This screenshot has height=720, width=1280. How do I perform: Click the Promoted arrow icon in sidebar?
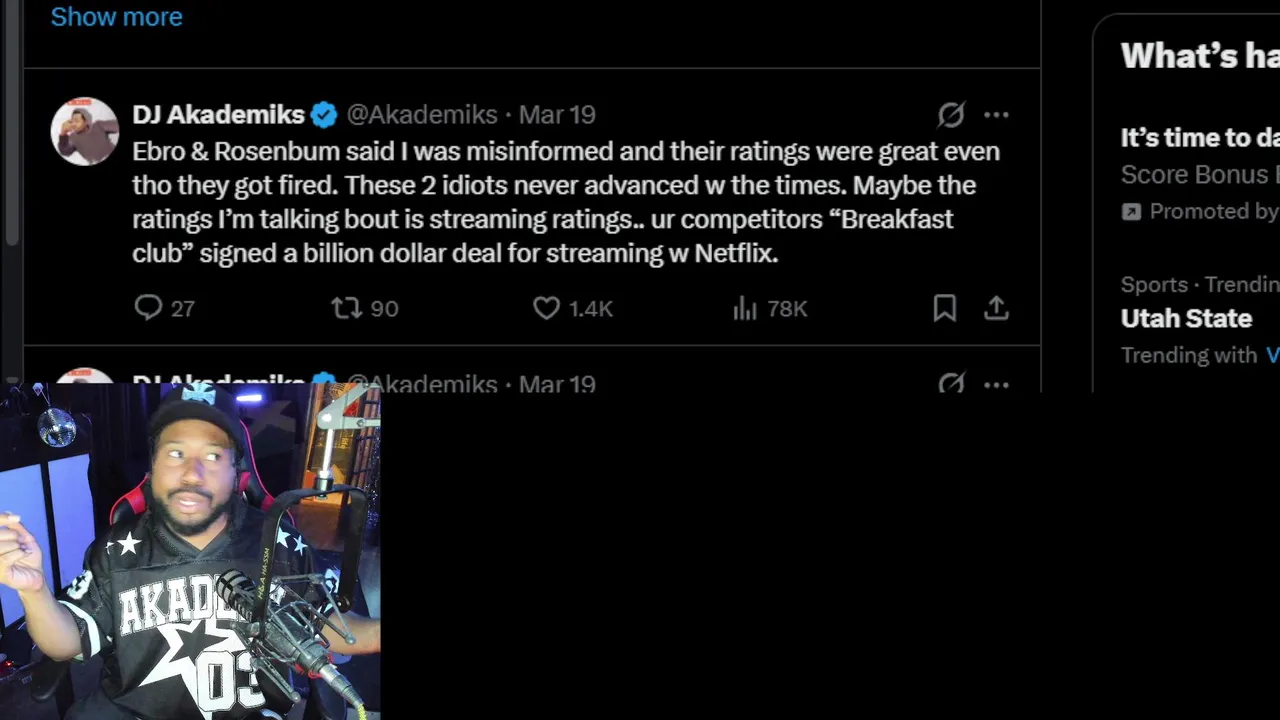point(1131,211)
